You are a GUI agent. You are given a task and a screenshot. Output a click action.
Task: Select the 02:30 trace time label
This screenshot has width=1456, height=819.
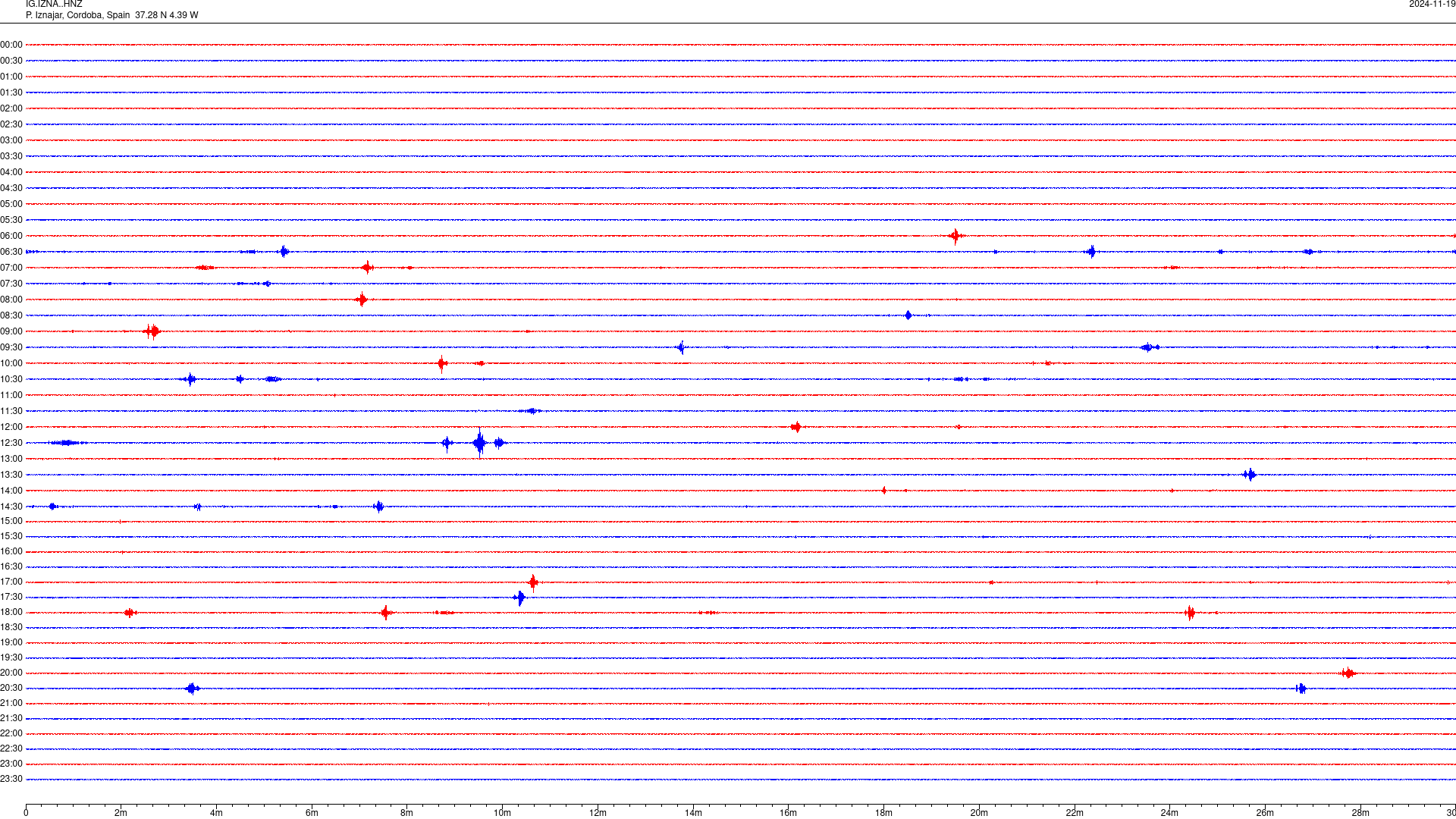coord(11,124)
